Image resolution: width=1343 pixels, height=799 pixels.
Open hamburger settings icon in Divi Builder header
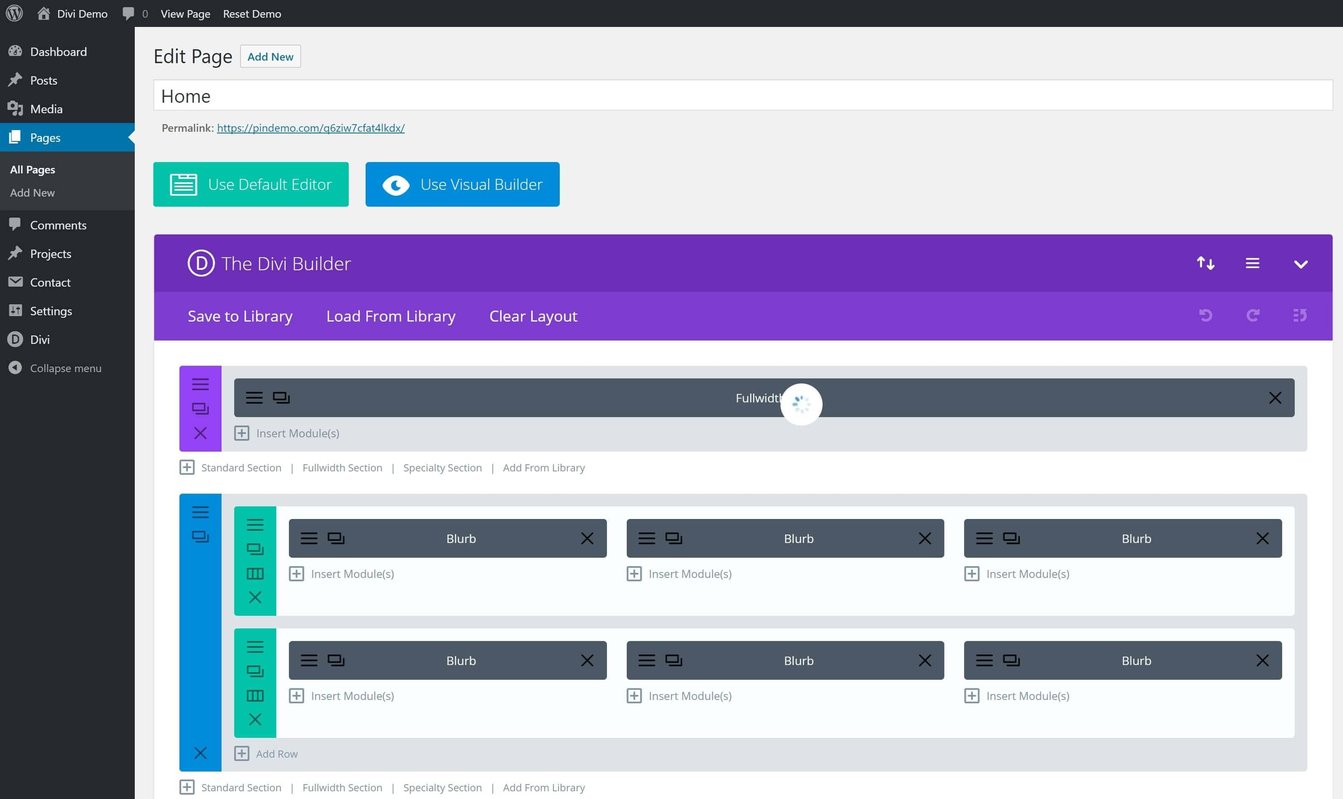pos(1252,263)
